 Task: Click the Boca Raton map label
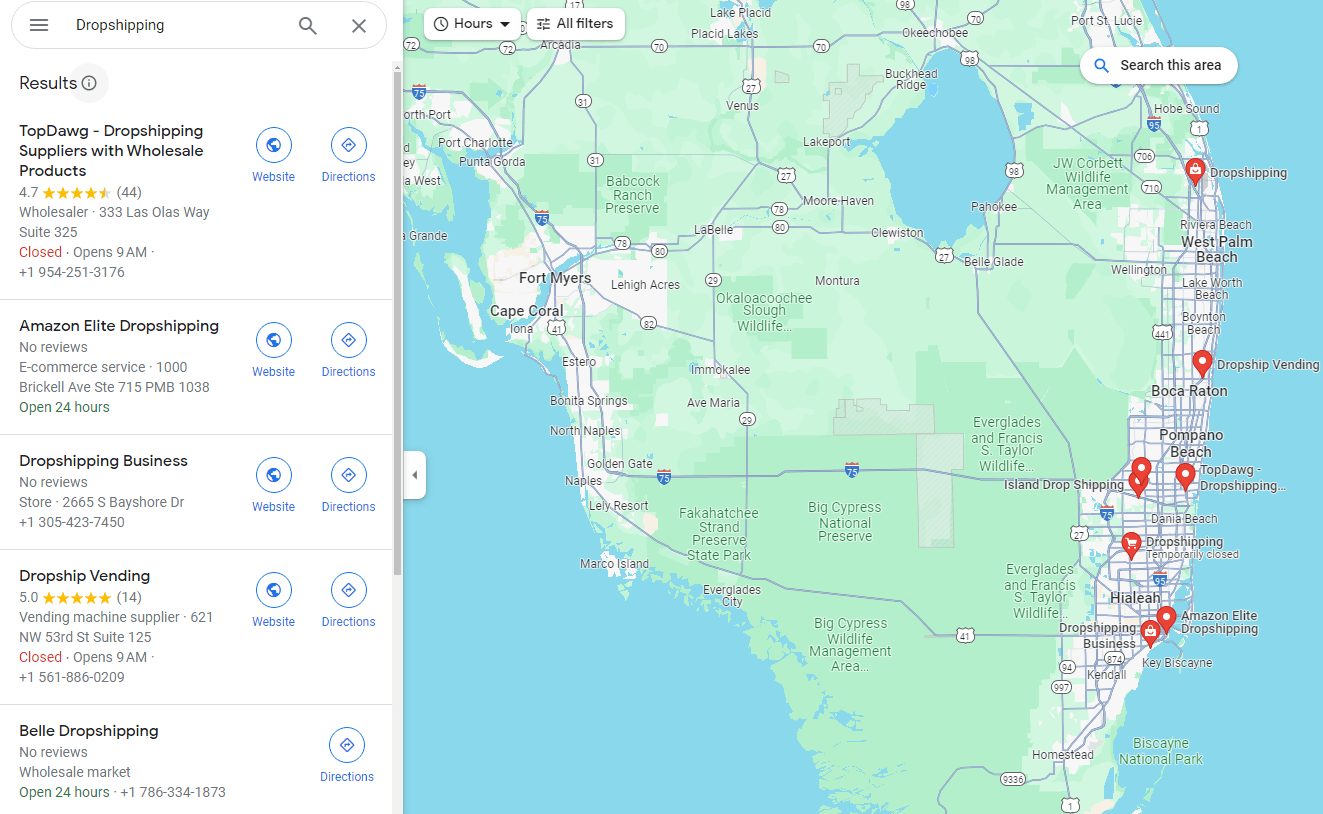click(1189, 391)
